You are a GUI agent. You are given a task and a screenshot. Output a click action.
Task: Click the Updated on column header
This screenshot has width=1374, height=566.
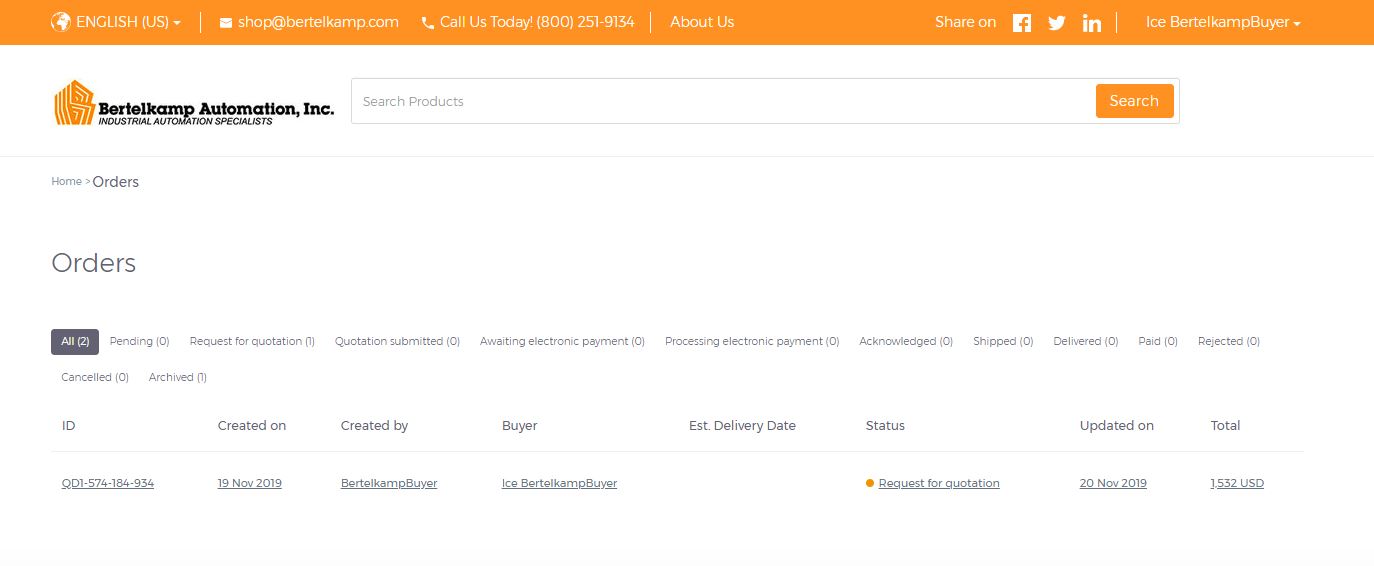pyautogui.click(x=1117, y=426)
